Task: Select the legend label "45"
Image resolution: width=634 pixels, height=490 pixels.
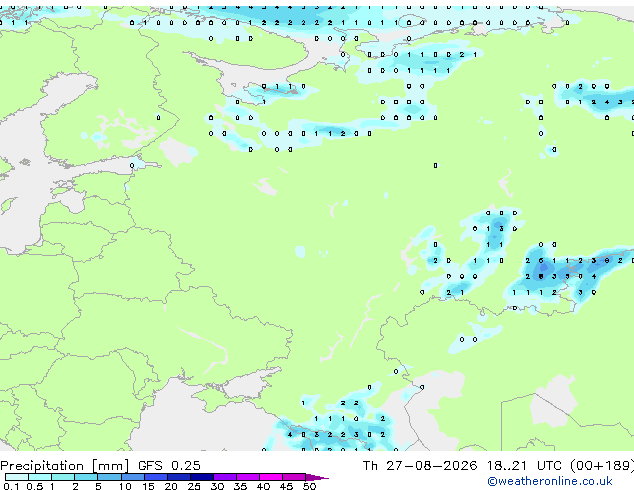Action: tap(287, 486)
